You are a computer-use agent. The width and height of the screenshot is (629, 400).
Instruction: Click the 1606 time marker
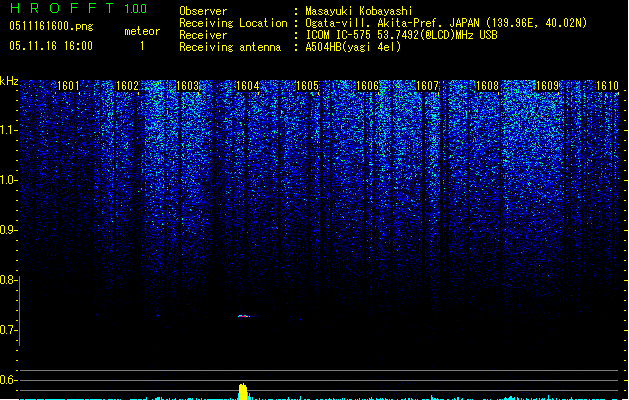[367, 86]
